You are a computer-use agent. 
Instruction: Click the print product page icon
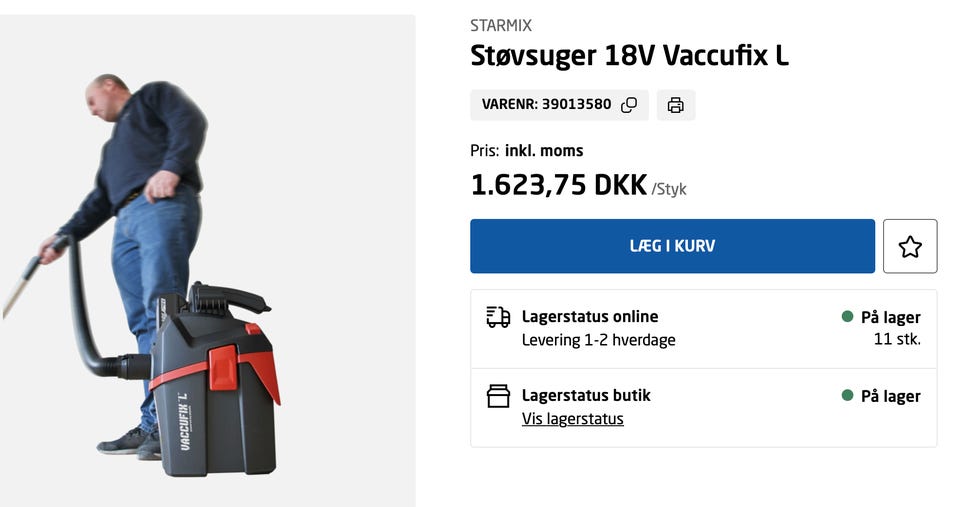coord(676,105)
